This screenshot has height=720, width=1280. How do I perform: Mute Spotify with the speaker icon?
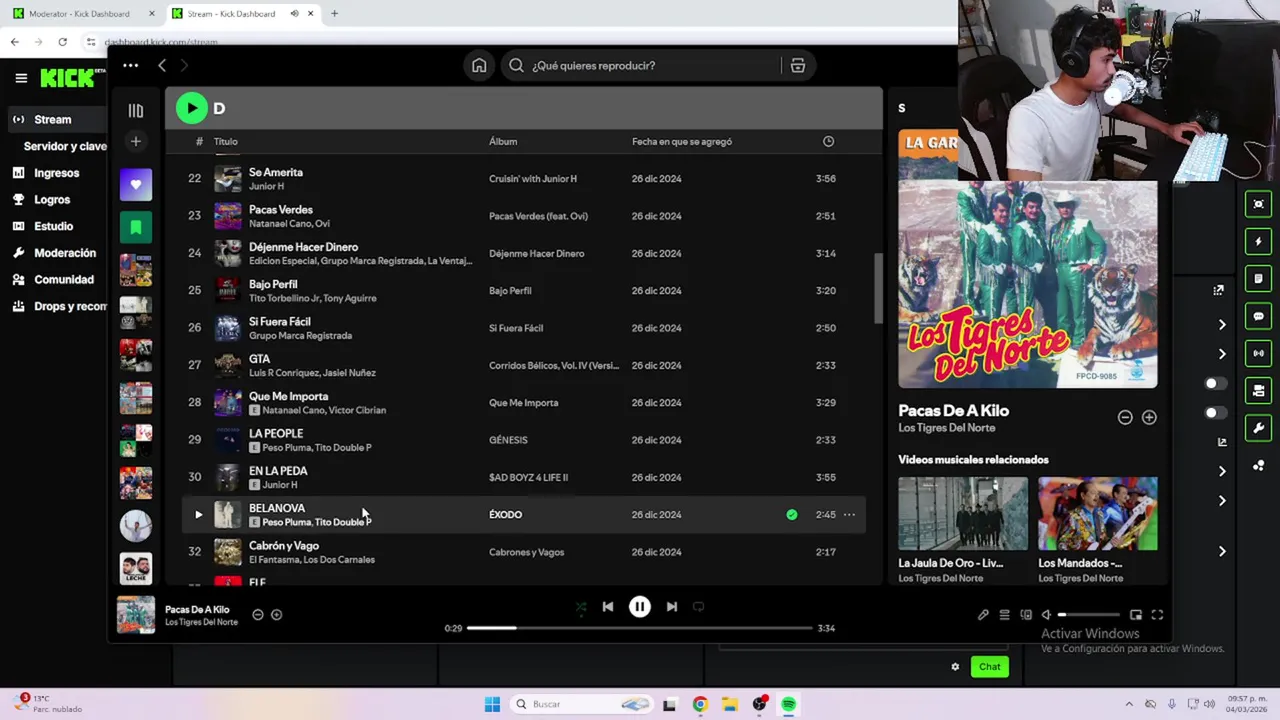pos(1046,615)
